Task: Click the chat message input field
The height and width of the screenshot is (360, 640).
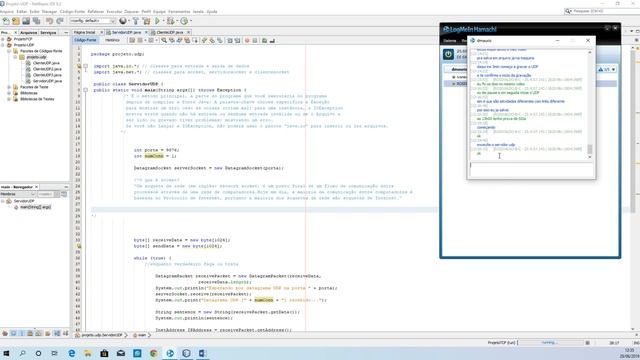Action: pyautogui.click(x=531, y=169)
